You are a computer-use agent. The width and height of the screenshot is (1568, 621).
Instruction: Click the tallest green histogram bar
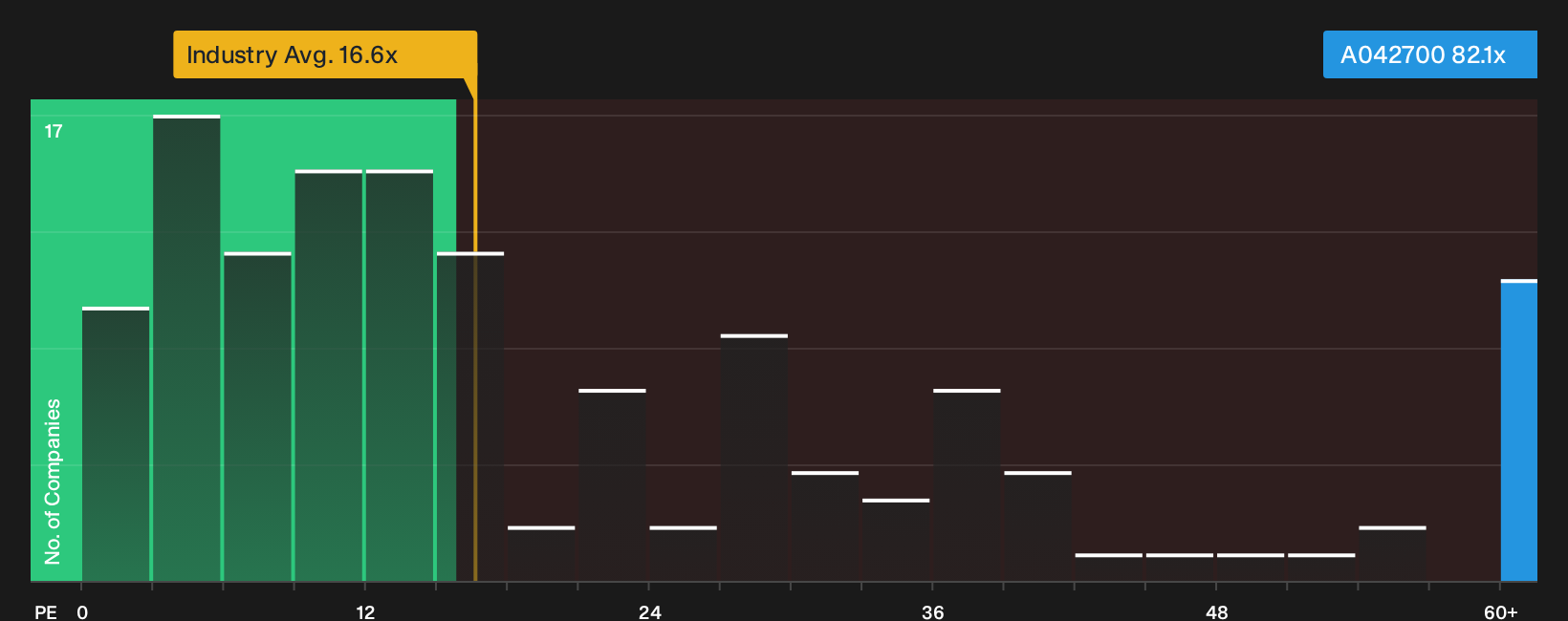coord(186,349)
